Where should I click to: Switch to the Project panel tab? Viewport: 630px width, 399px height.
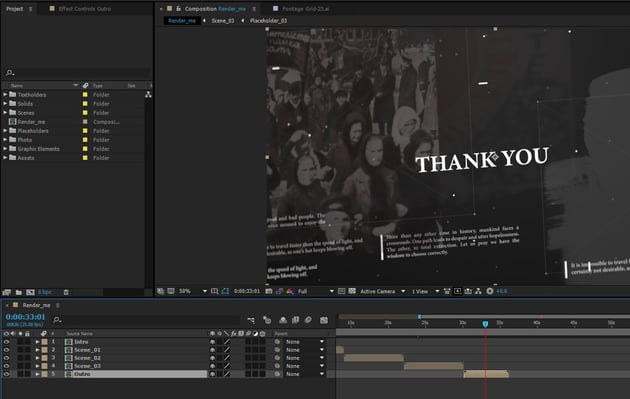pos(14,8)
